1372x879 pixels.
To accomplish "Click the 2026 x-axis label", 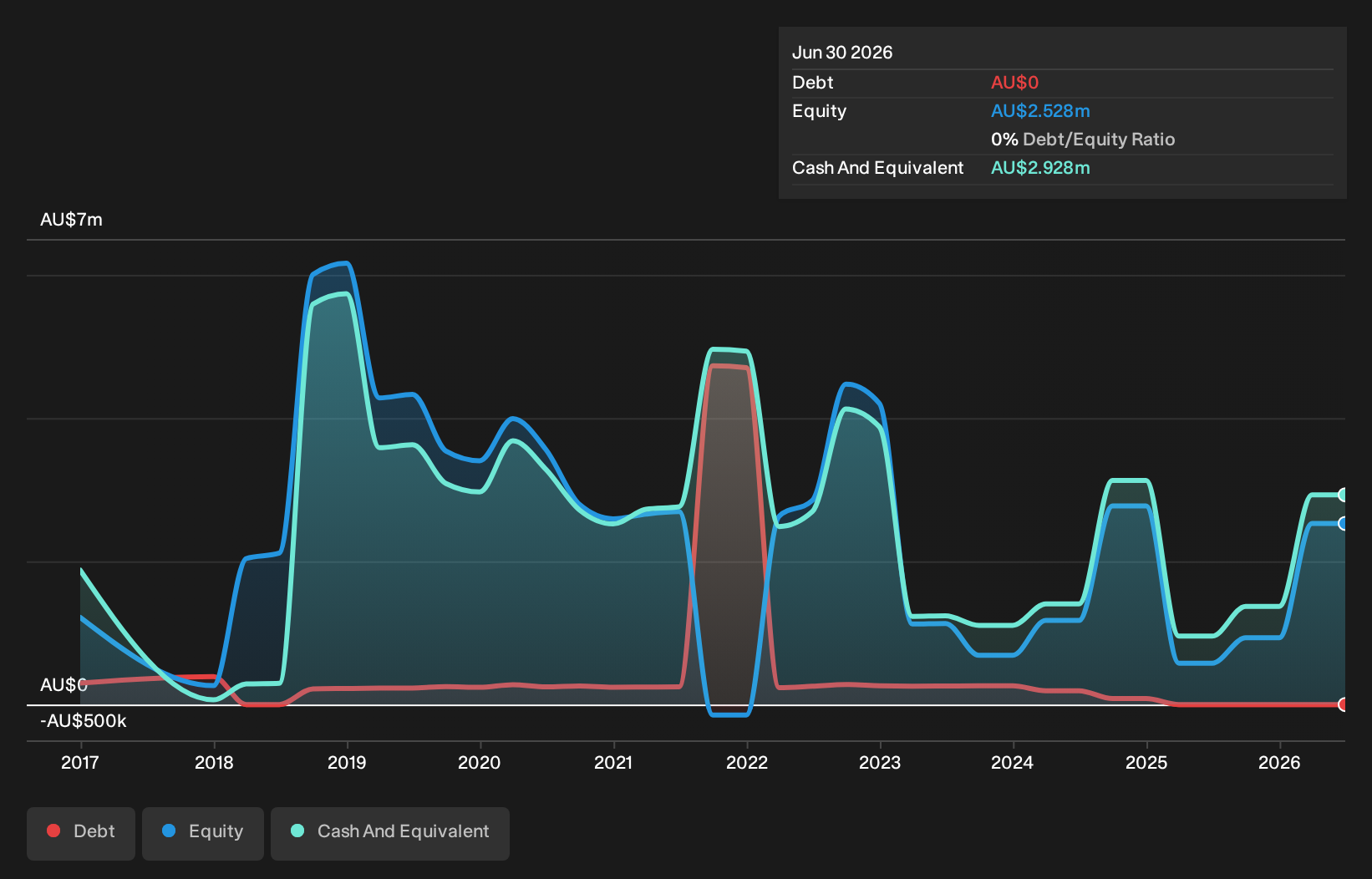I will (1279, 763).
